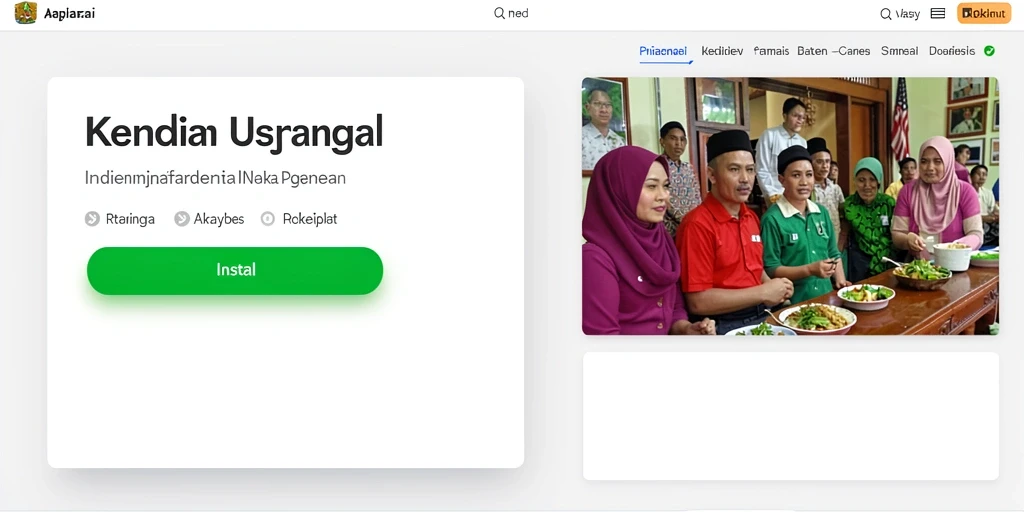Screen dimensions: 1024x512
Task: Switch to the Kediidev tab
Action: point(722,51)
